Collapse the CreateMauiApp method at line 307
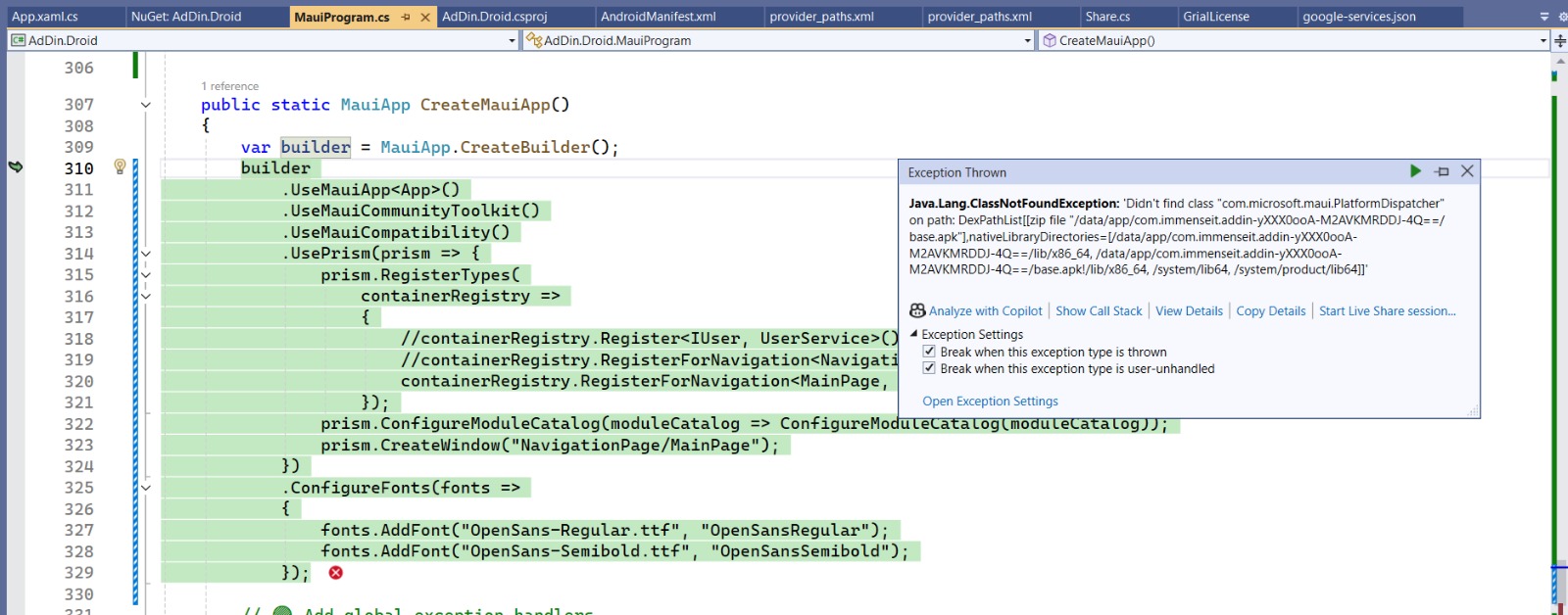This screenshot has width=1568, height=615. click(146, 105)
